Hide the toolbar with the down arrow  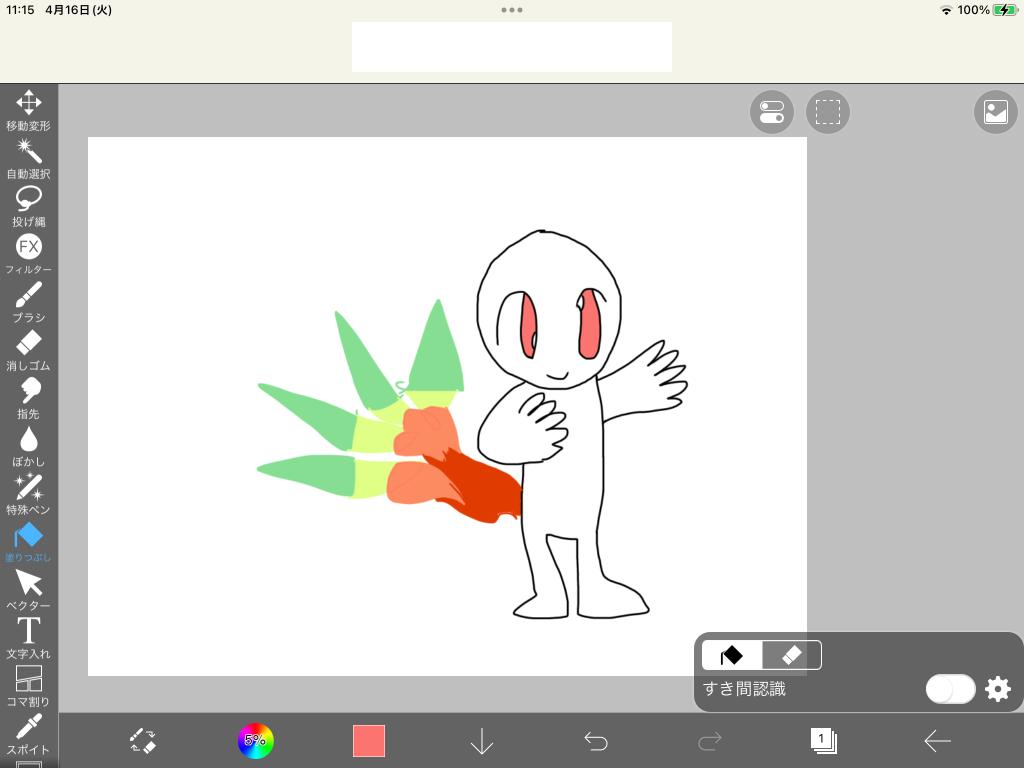tap(482, 741)
